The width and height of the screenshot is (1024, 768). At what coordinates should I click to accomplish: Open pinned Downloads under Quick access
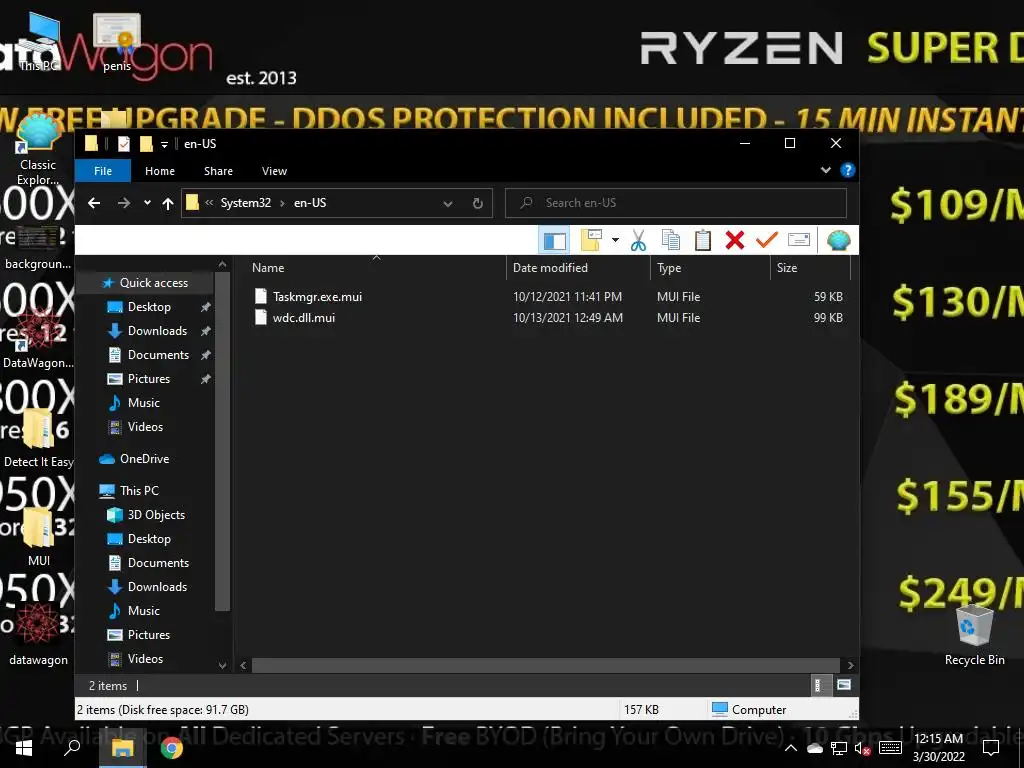[x=157, y=331]
